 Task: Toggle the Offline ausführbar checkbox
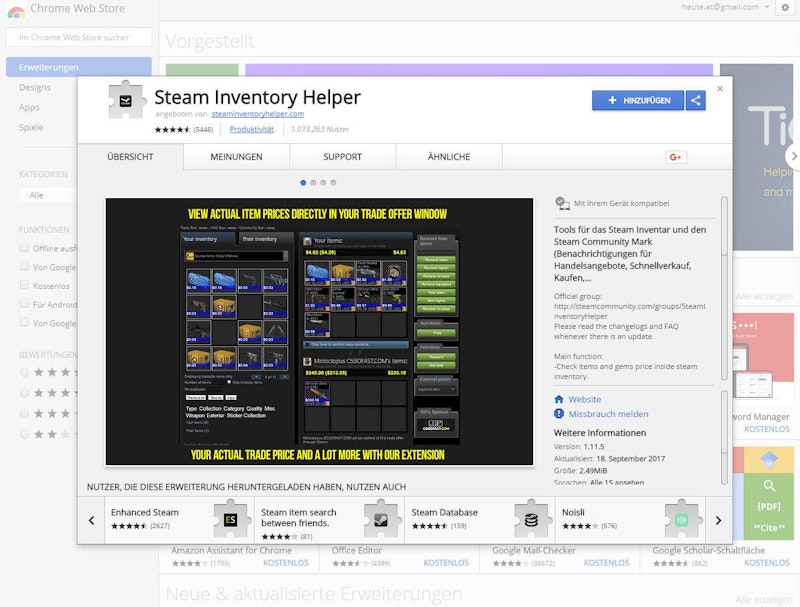point(25,248)
